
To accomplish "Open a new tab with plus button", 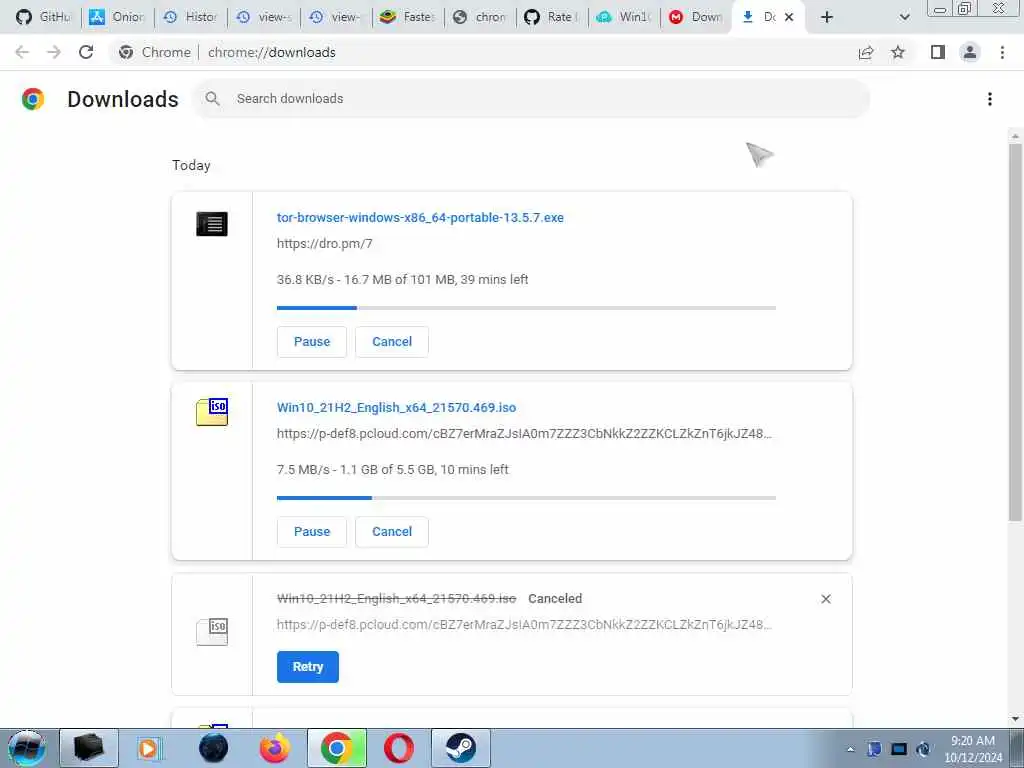I will 827,17.
